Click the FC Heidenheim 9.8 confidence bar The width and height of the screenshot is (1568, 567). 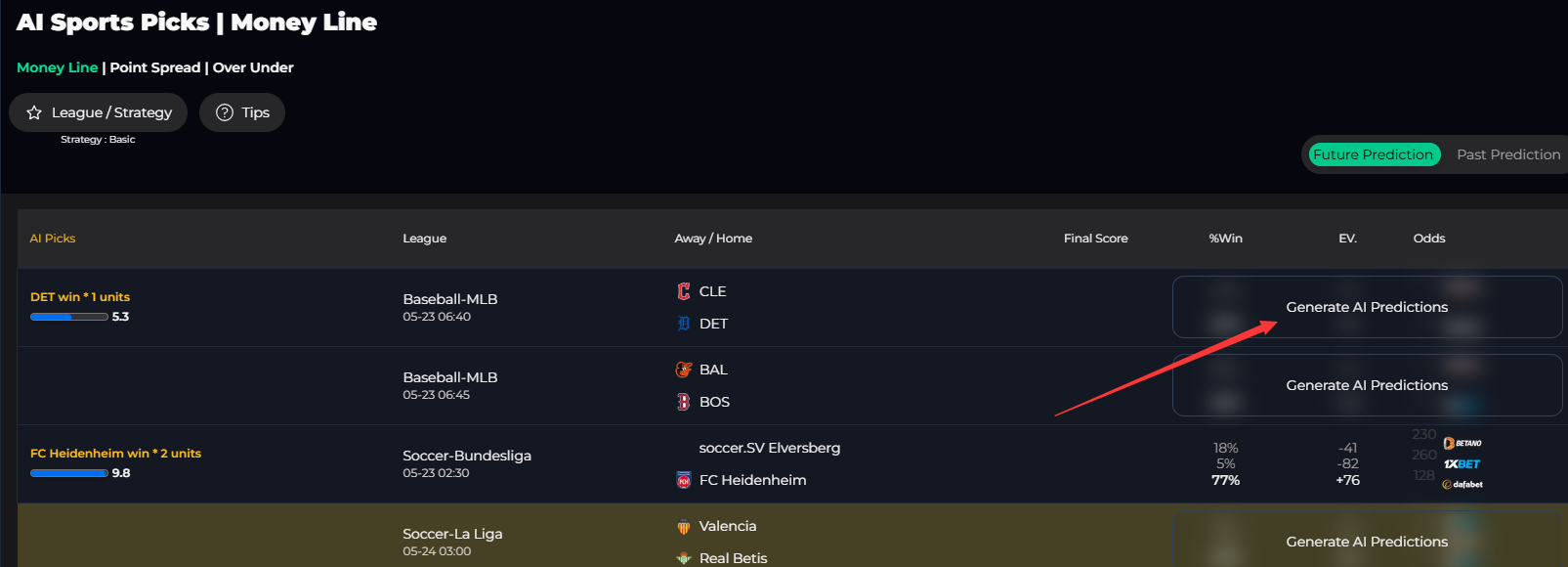[69, 473]
